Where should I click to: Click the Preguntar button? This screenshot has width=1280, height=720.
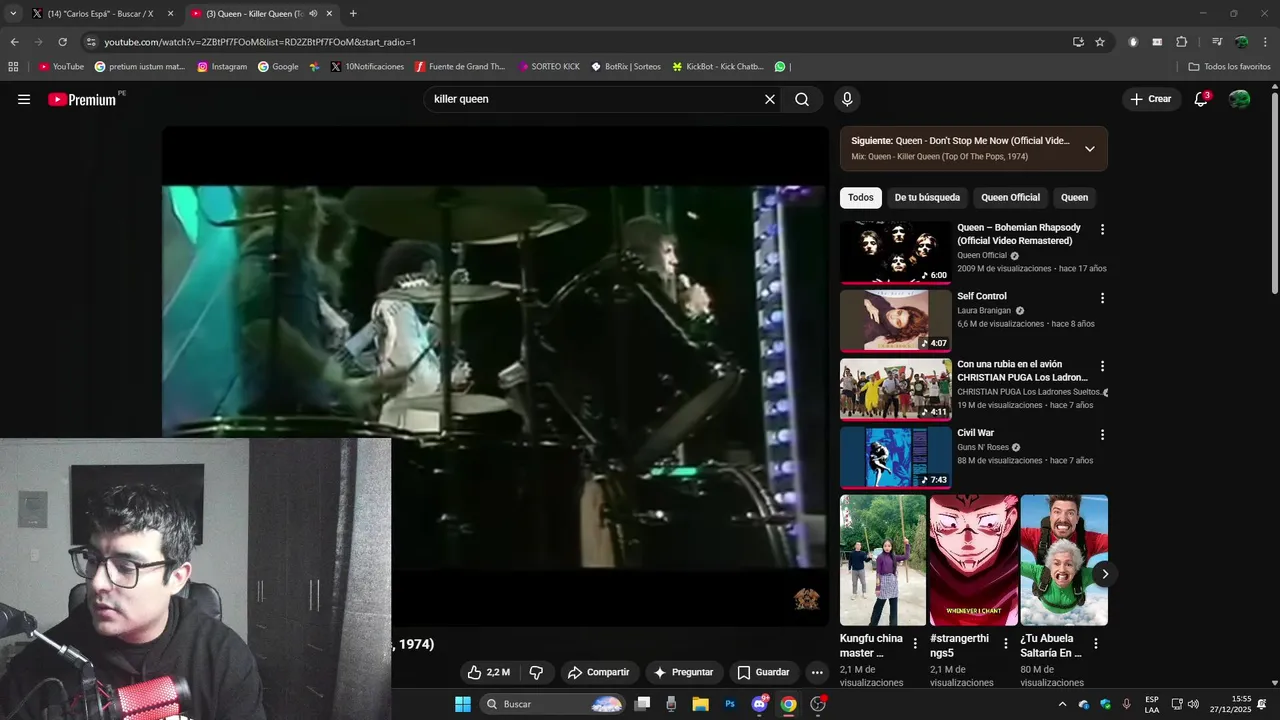pos(684,672)
